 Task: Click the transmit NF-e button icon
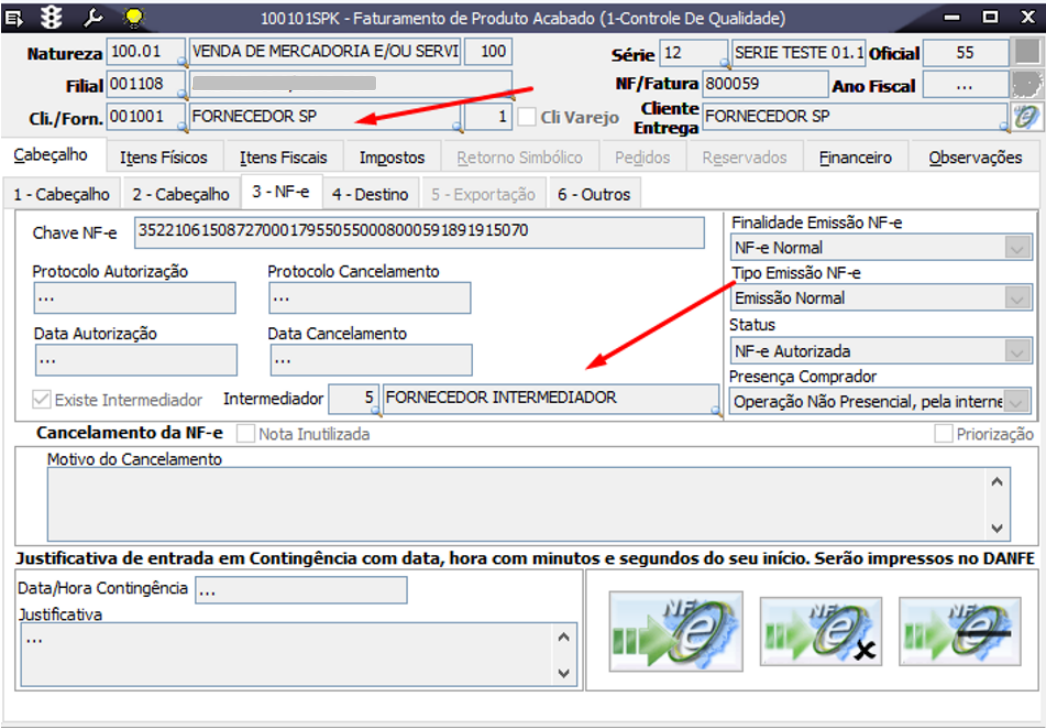tap(676, 631)
